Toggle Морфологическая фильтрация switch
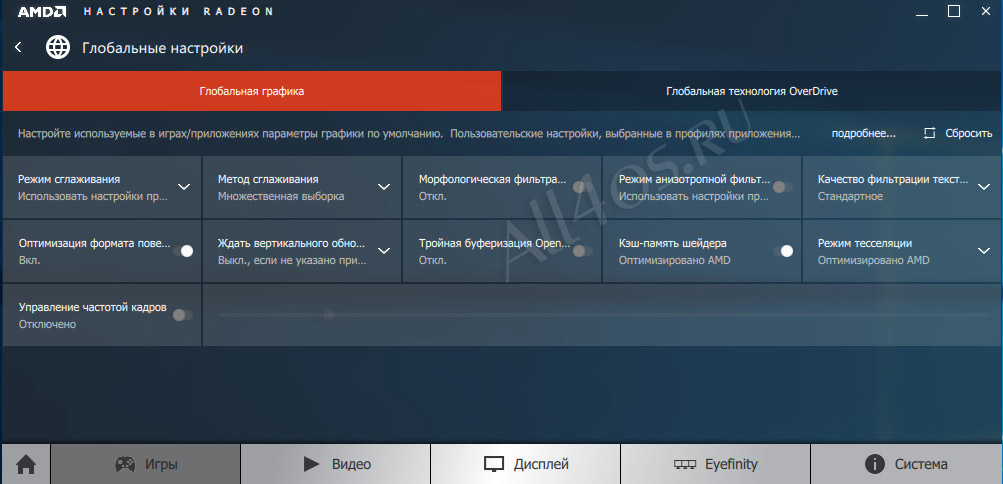 point(582,187)
